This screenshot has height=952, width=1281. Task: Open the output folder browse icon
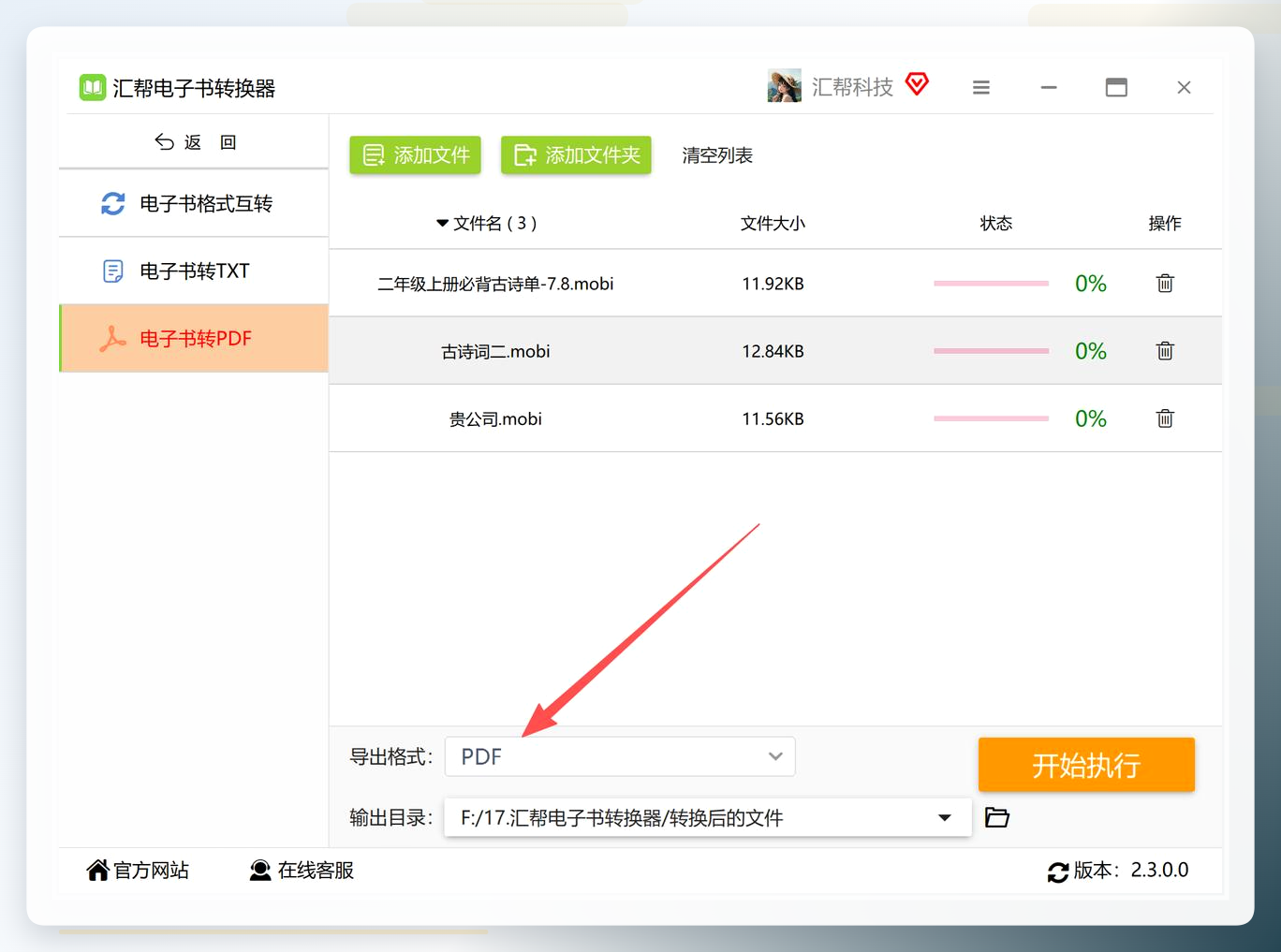point(997,817)
